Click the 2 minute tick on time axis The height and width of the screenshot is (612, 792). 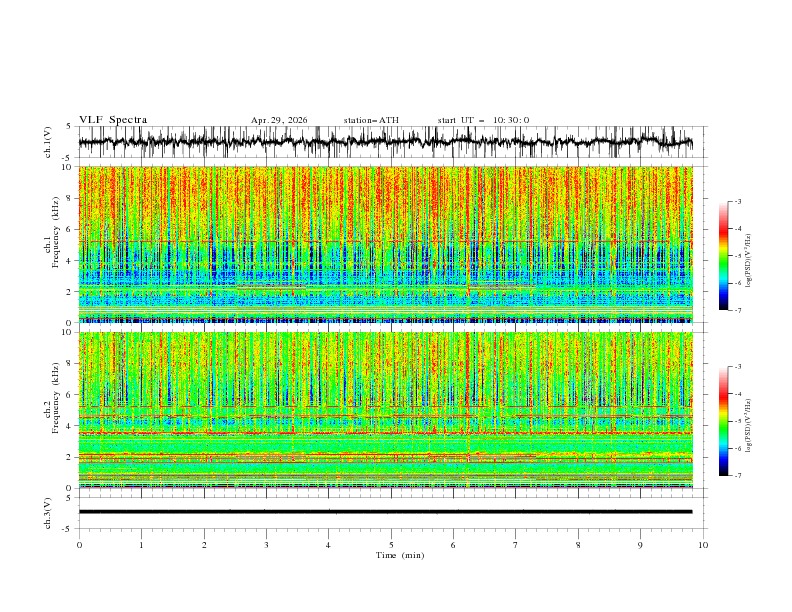204,545
